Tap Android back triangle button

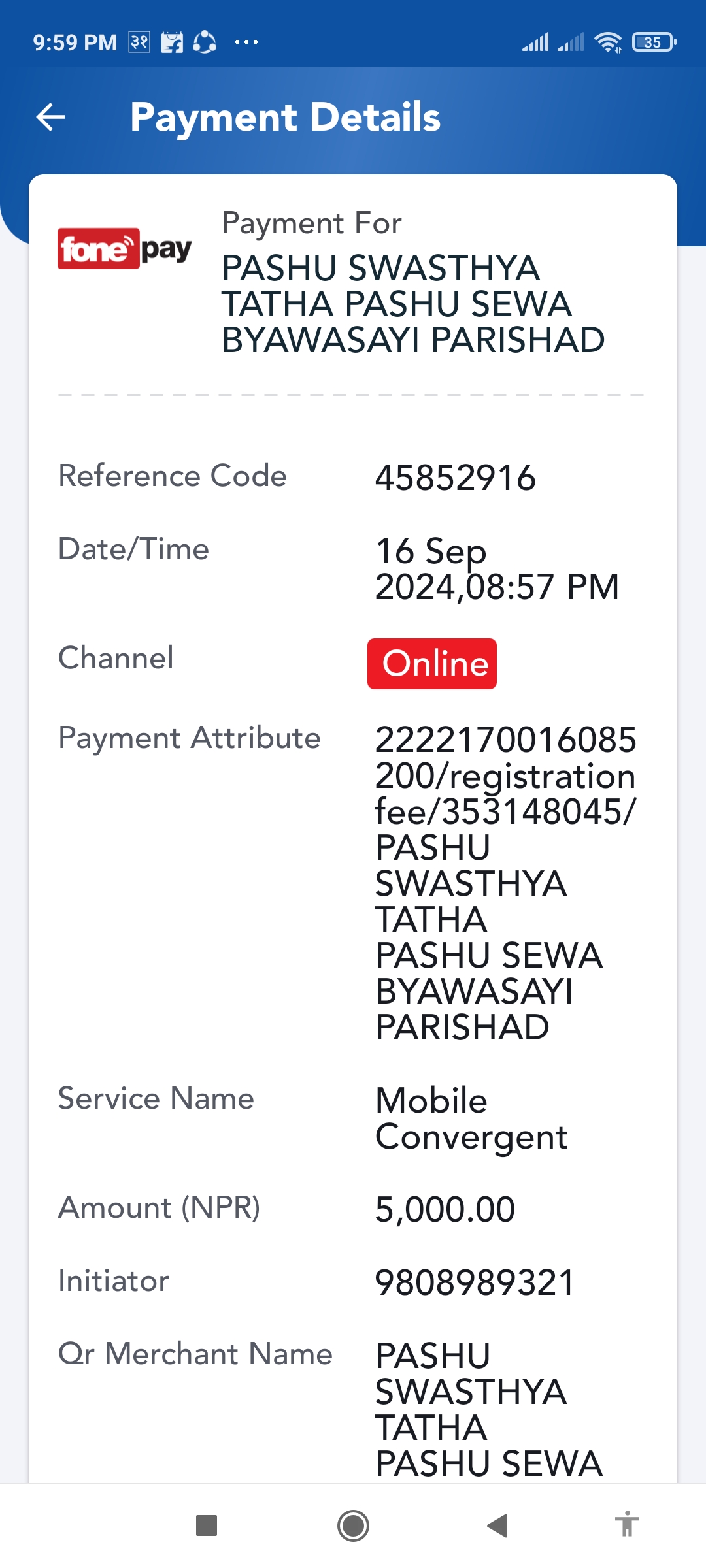pyautogui.click(x=497, y=1526)
